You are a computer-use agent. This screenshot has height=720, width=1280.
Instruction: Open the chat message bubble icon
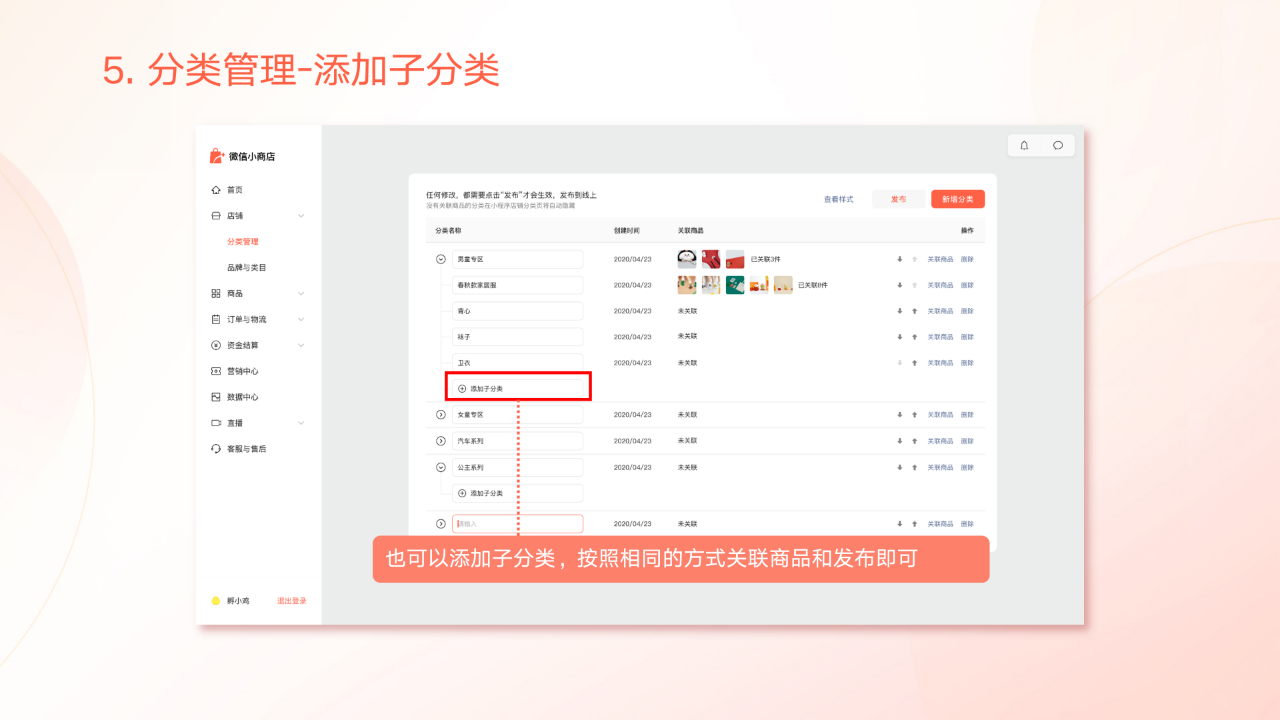(1058, 145)
